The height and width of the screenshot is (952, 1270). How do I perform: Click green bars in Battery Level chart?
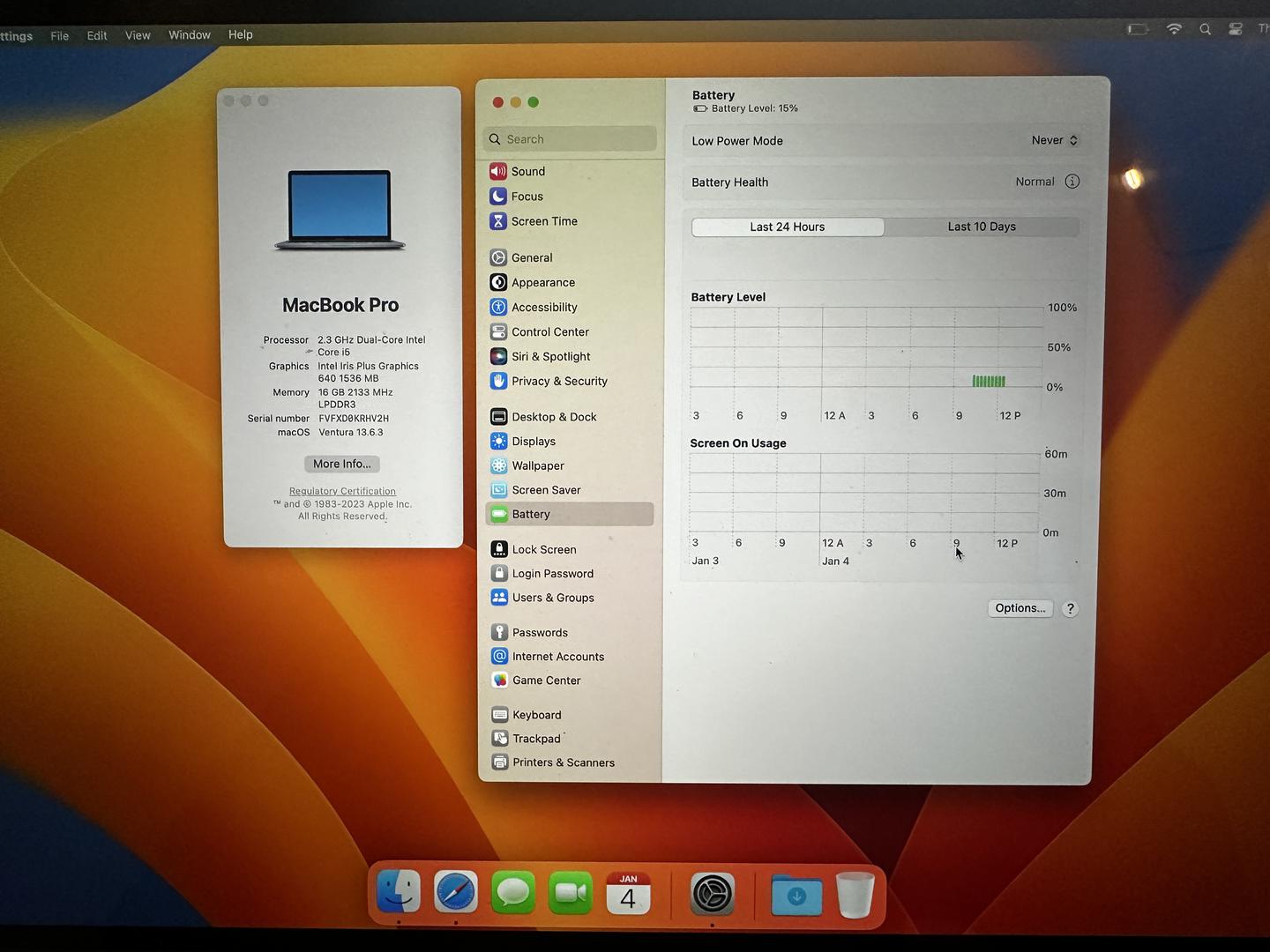click(x=989, y=381)
